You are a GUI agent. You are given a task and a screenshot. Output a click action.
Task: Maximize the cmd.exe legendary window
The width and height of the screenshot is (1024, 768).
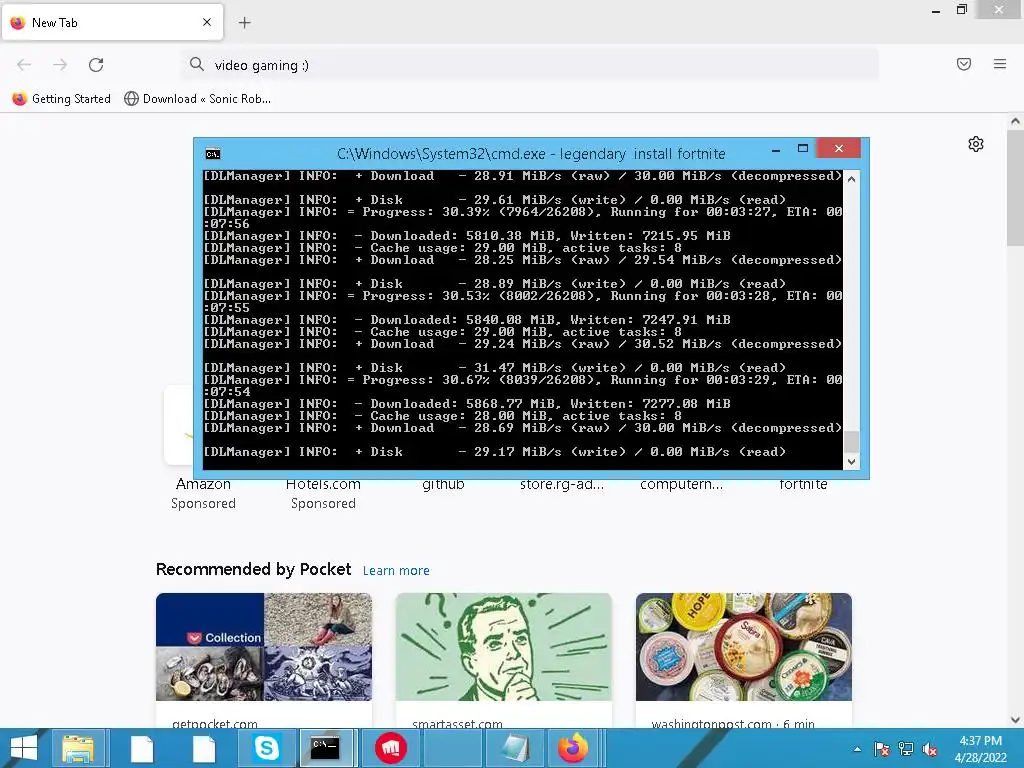[x=803, y=149]
